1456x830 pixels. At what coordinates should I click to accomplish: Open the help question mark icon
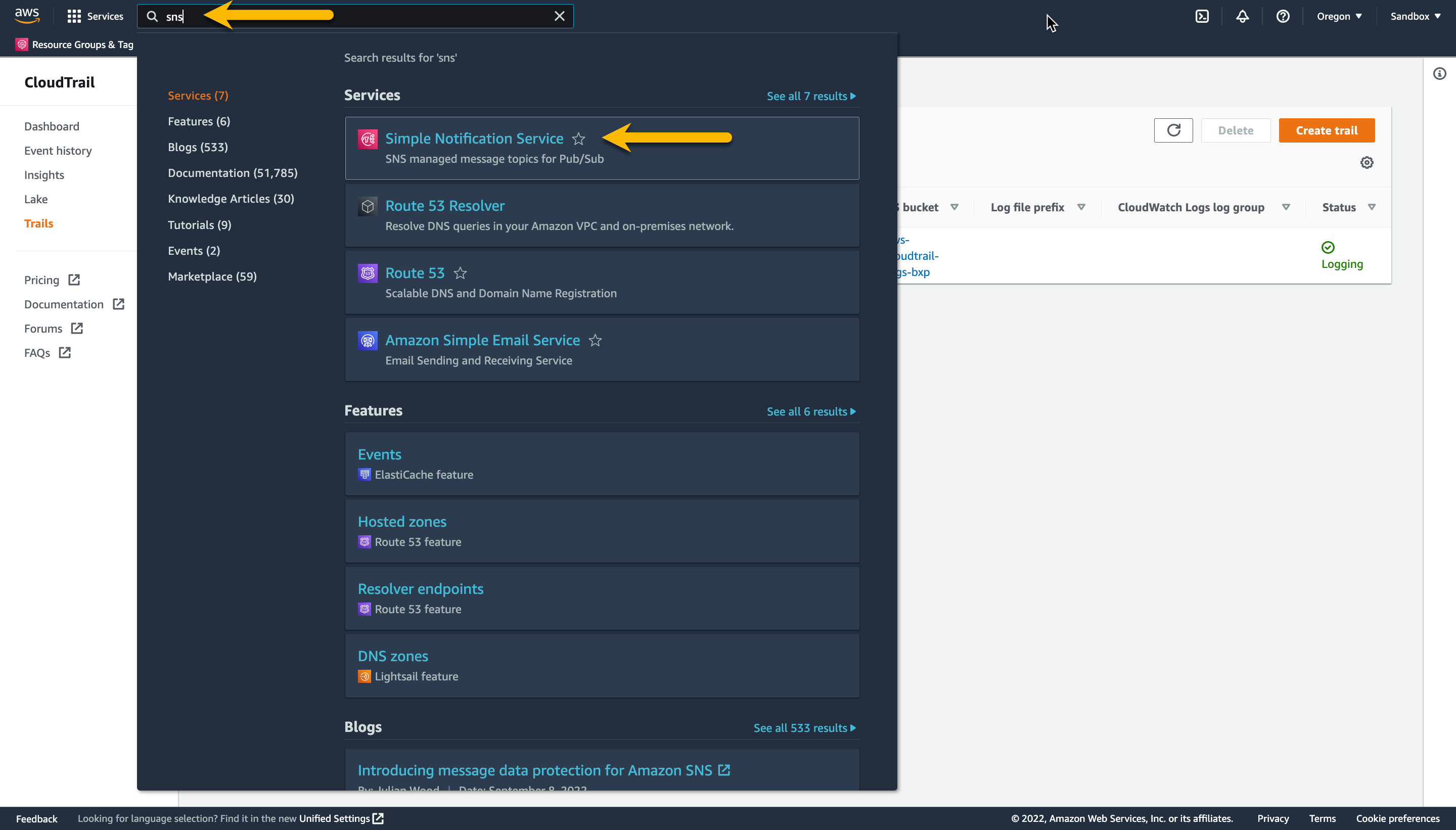(1283, 16)
